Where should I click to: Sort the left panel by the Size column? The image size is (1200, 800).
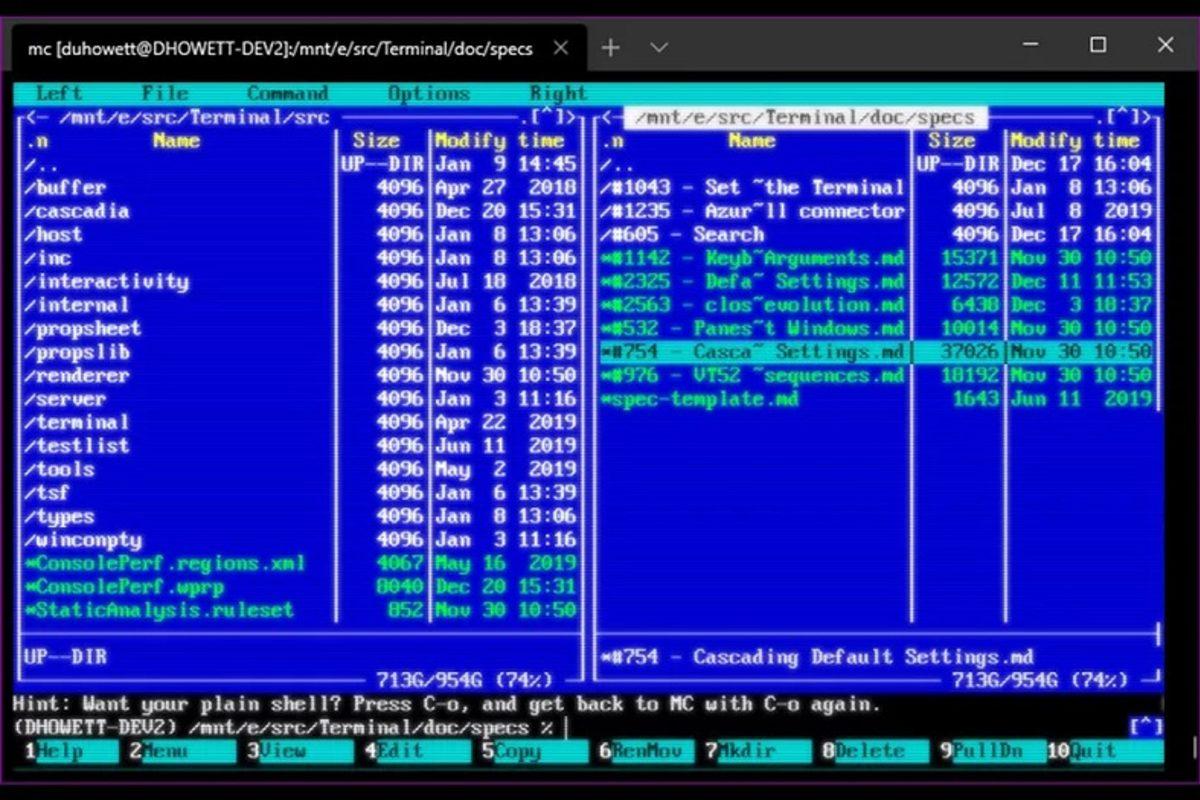point(376,140)
